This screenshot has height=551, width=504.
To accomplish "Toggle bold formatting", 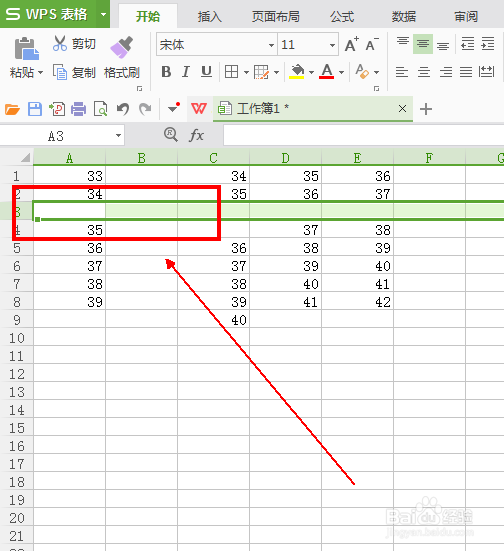I will click(166, 72).
